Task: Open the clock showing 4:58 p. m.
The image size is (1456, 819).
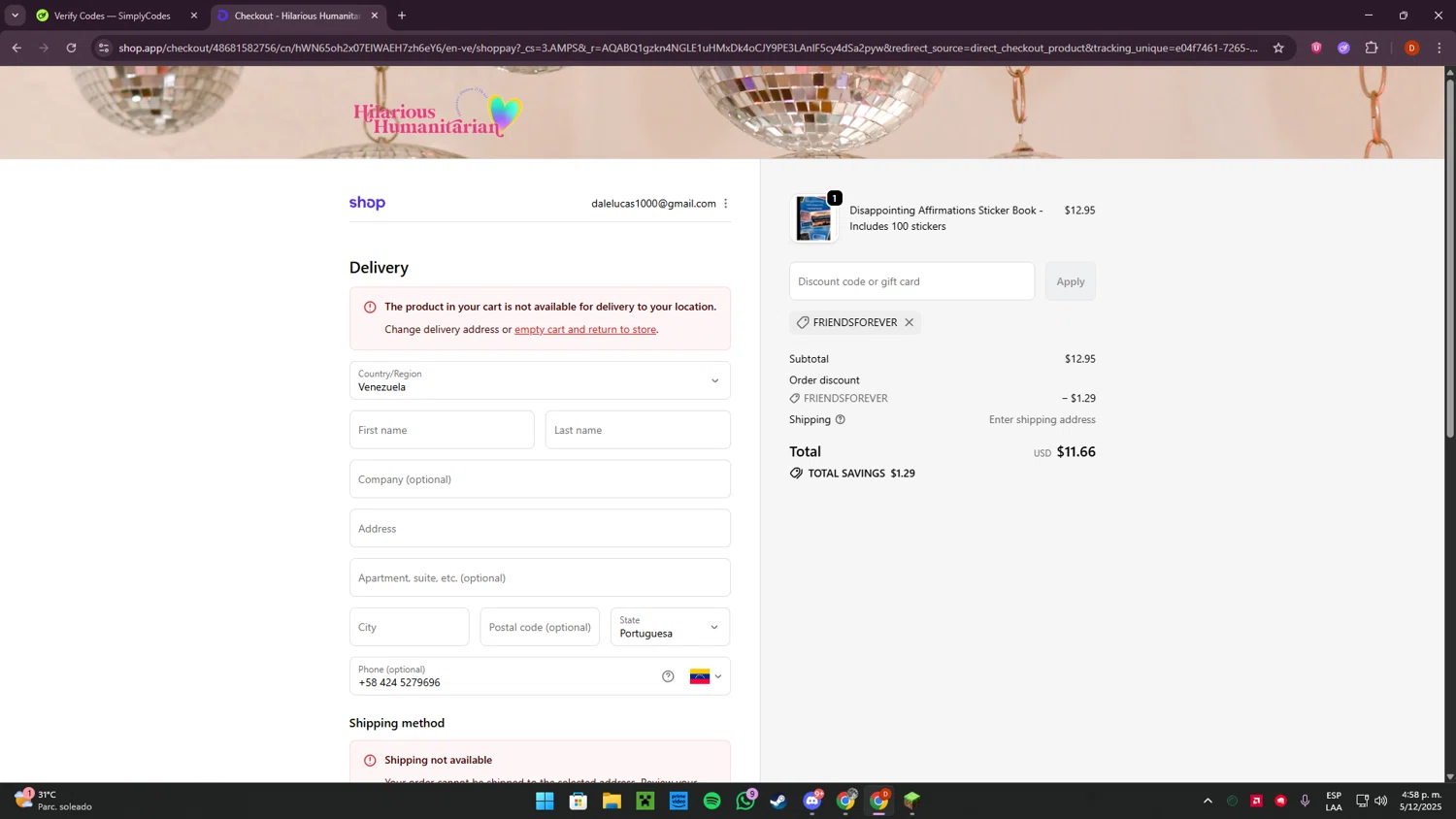Action: click(1421, 801)
